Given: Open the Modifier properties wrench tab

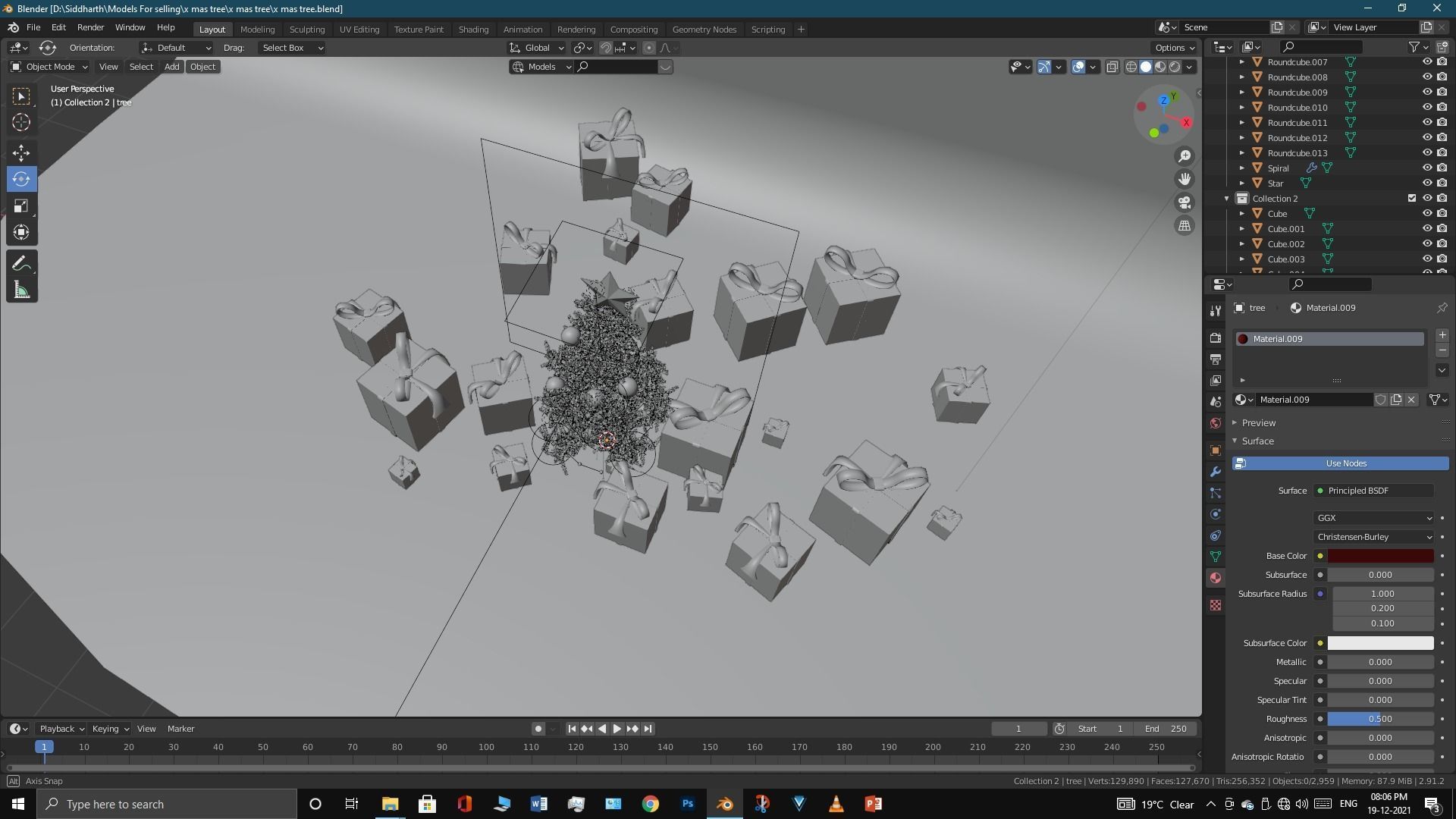Looking at the screenshot, I should pos(1216,472).
